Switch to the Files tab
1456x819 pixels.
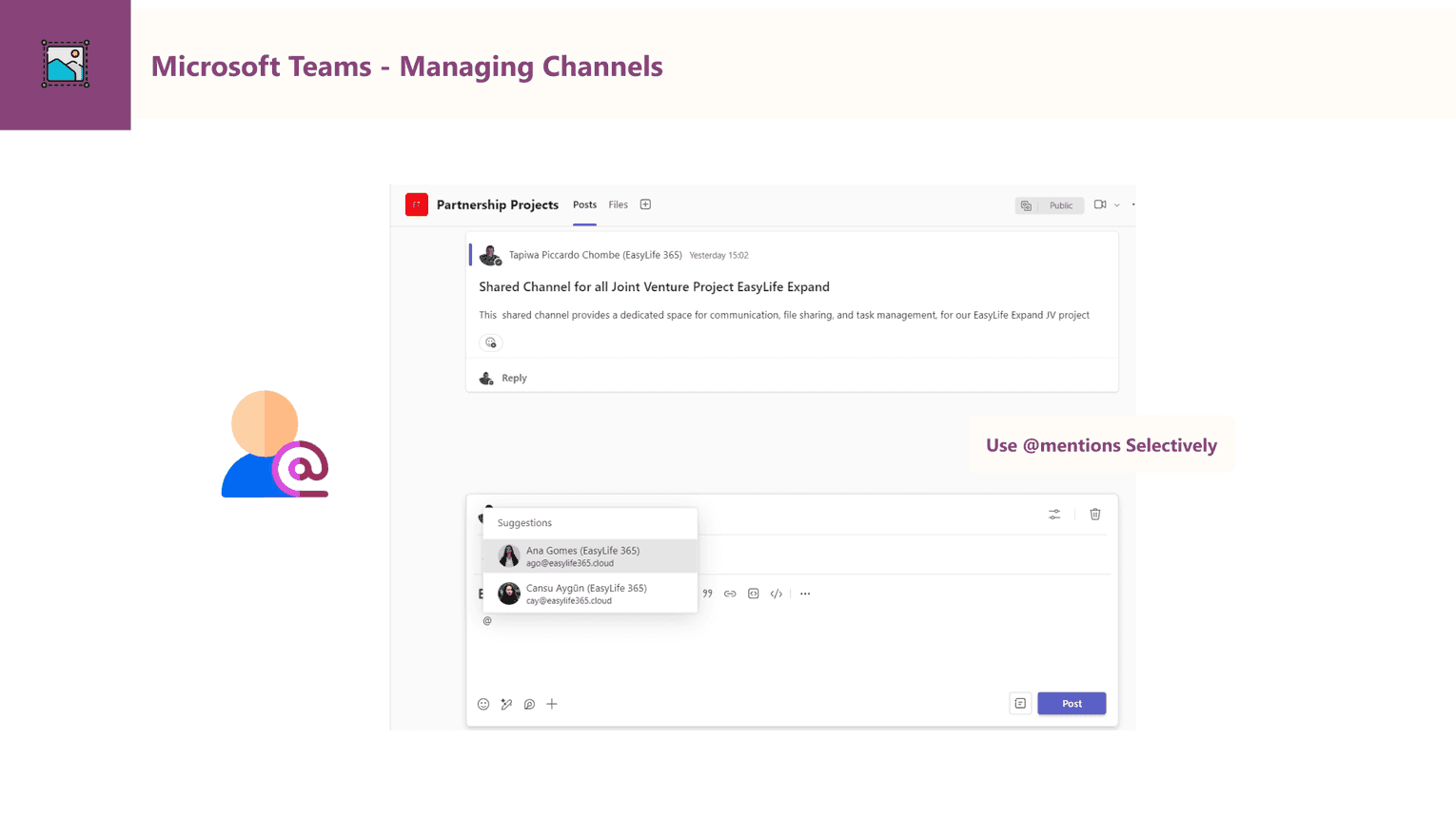[x=618, y=205]
